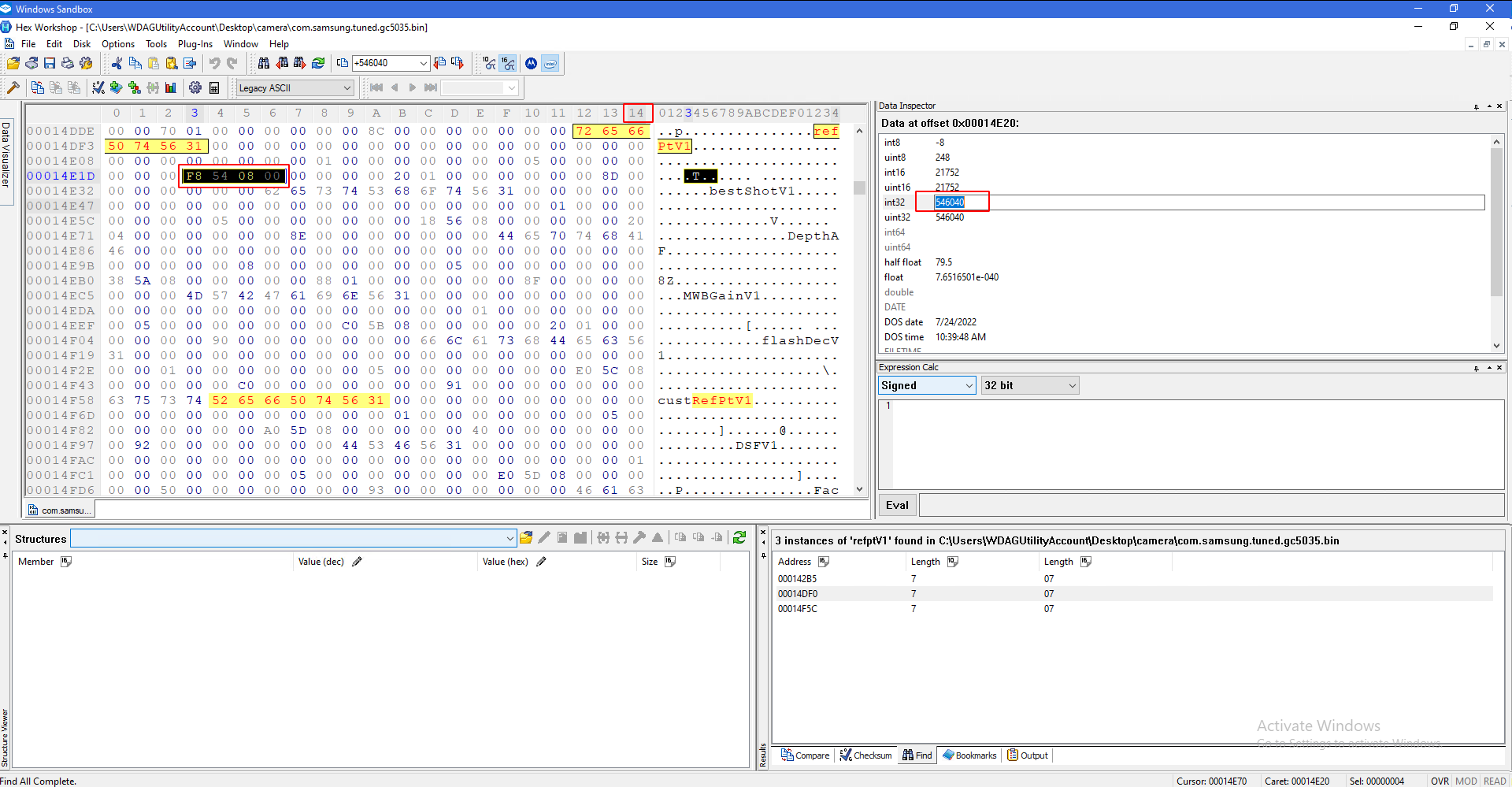Click the Data Inspector scroll down arrow
This screenshot has width=1512, height=787.
point(1496,346)
